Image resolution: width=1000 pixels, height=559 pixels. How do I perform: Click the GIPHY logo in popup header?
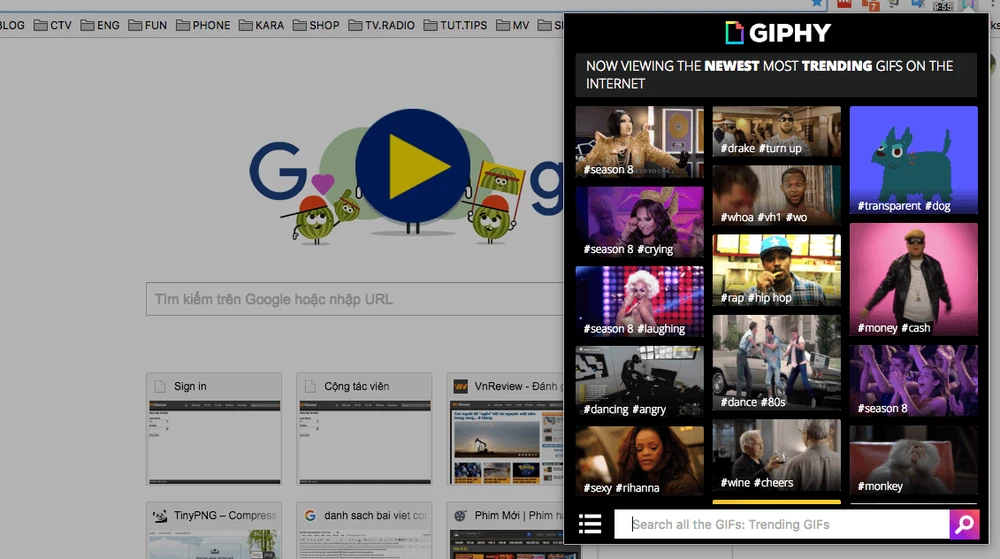(x=777, y=33)
